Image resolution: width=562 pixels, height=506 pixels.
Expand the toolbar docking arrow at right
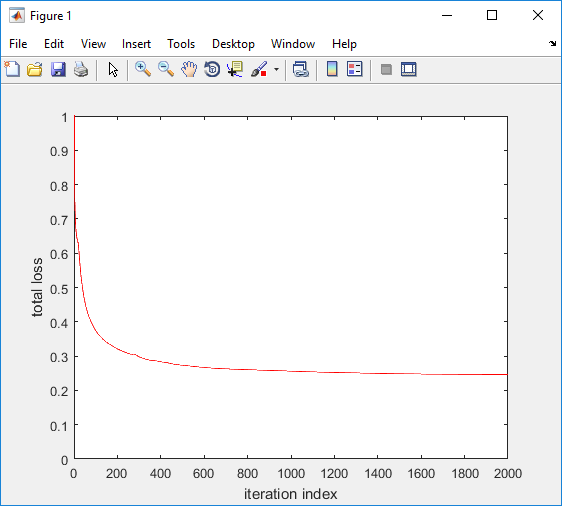coord(552,43)
